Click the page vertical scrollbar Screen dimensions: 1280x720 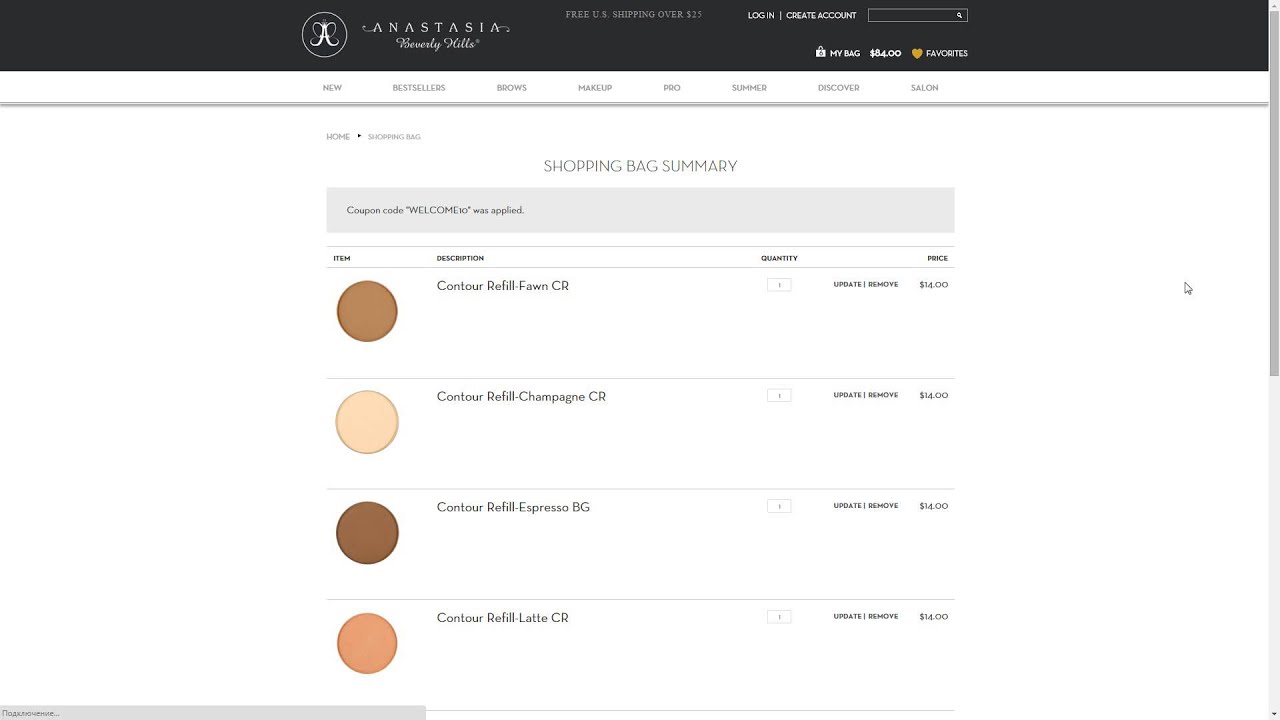(x=1274, y=300)
